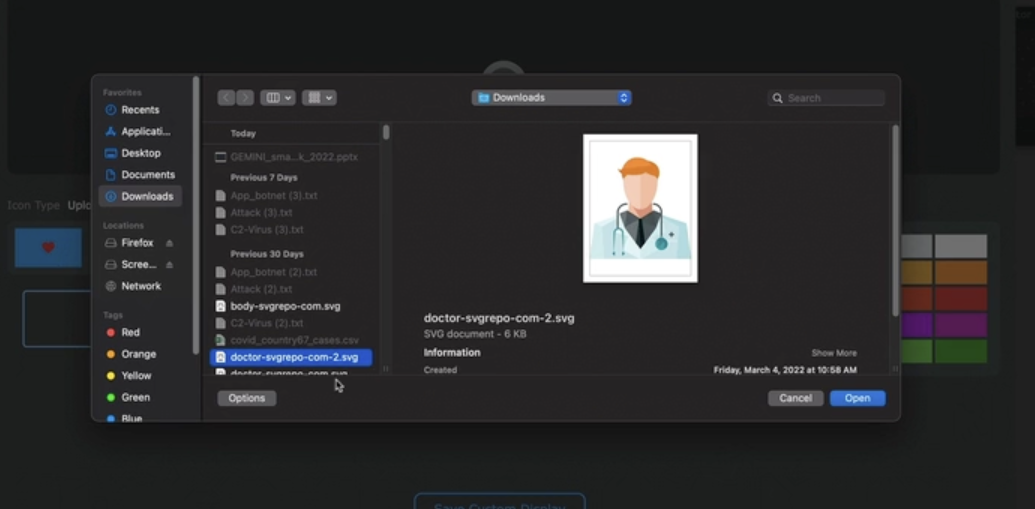Expand the item grouping dropdown
This screenshot has width=1035, height=509.
click(x=320, y=98)
